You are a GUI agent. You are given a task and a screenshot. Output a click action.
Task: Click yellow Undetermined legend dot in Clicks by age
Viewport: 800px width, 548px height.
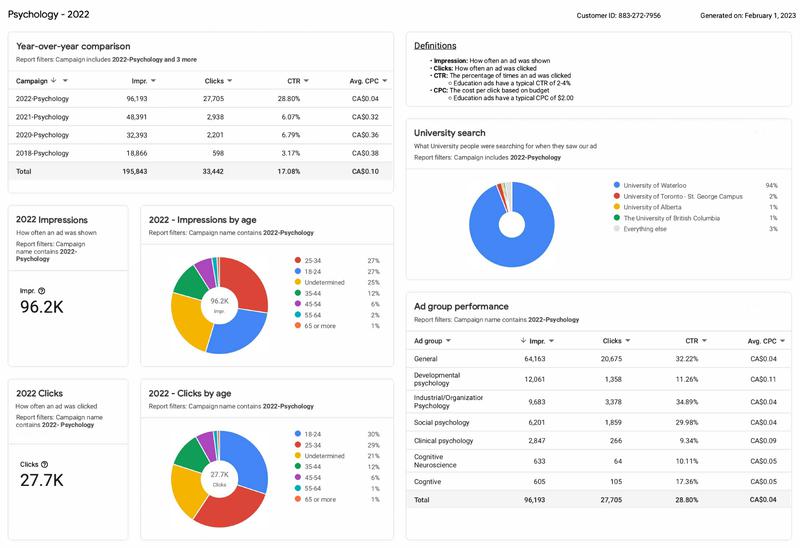[298, 456]
